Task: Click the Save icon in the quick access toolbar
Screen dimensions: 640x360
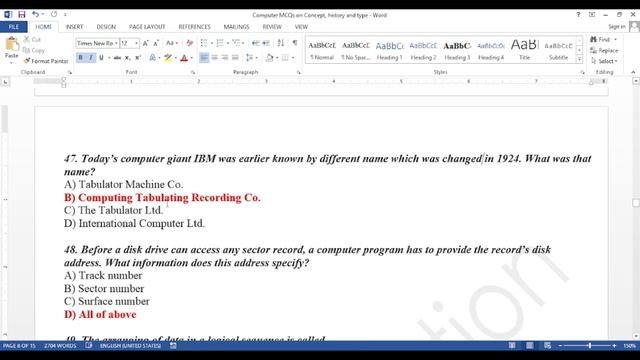Action: (22, 15)
